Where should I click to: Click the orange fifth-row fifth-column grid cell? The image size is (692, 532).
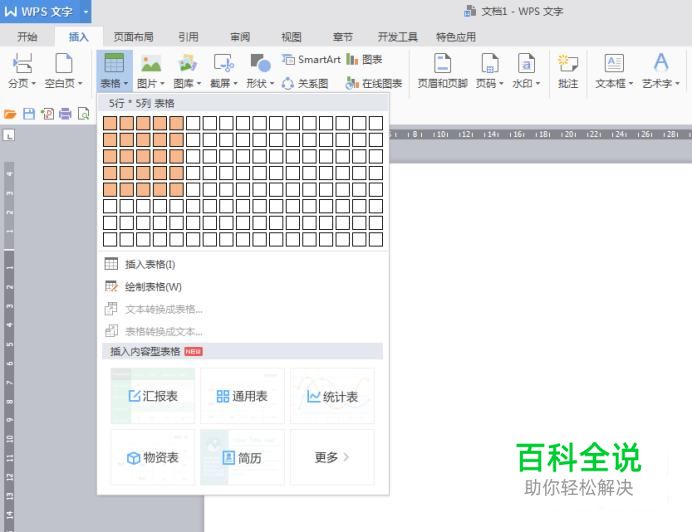click(177, 189)
